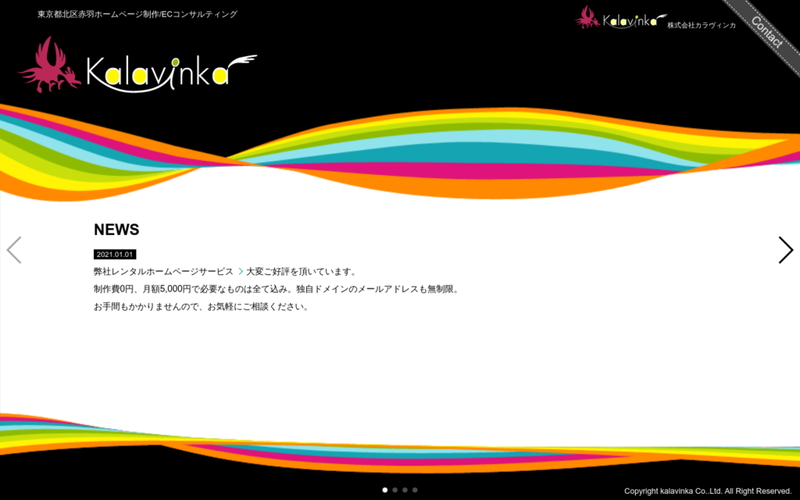Screen dimensions: 800x500
Task: Open the Contact corner ribbon
Action: point(766,32)
